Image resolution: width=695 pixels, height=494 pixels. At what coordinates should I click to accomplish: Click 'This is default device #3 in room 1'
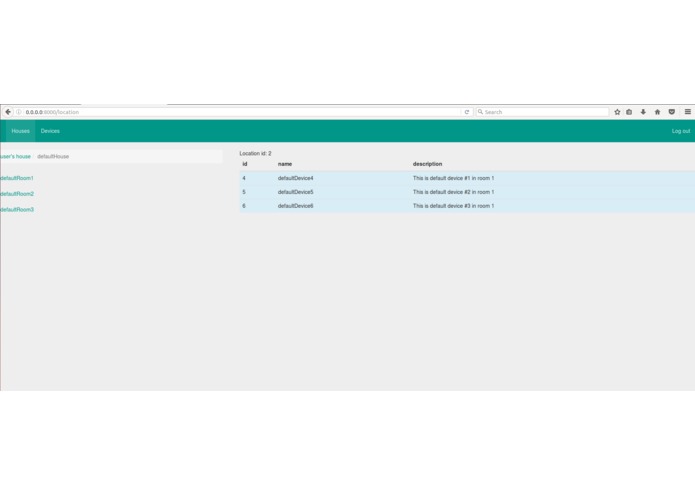click(453, 206)
